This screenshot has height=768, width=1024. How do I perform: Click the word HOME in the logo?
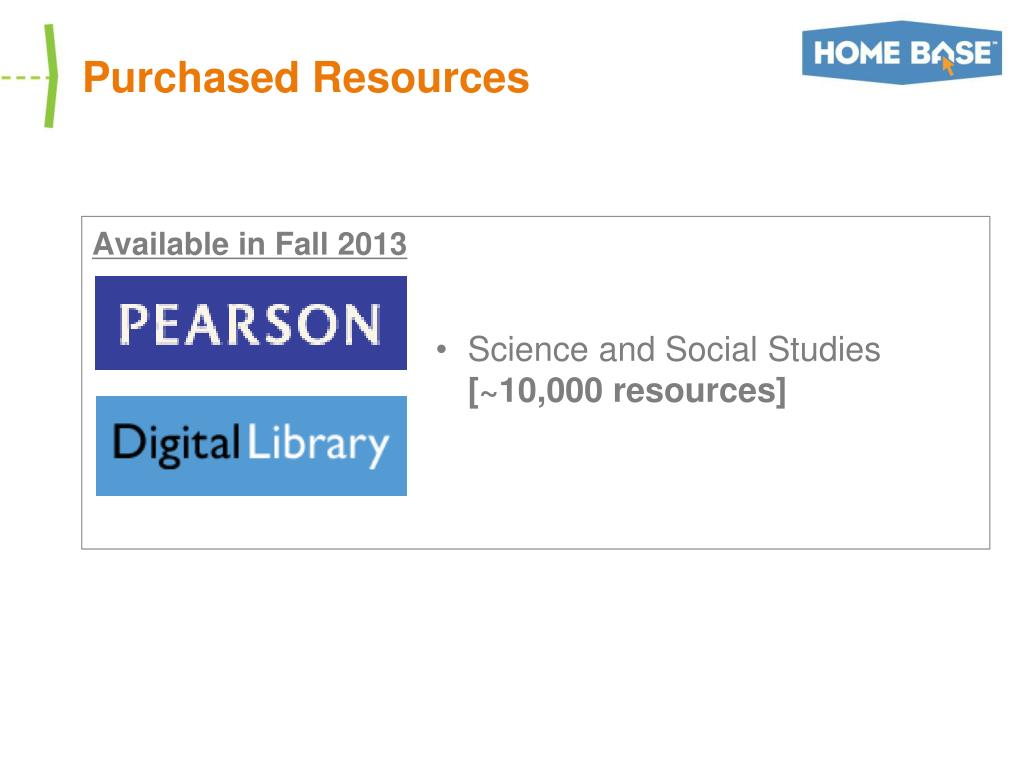click(857, 53)
